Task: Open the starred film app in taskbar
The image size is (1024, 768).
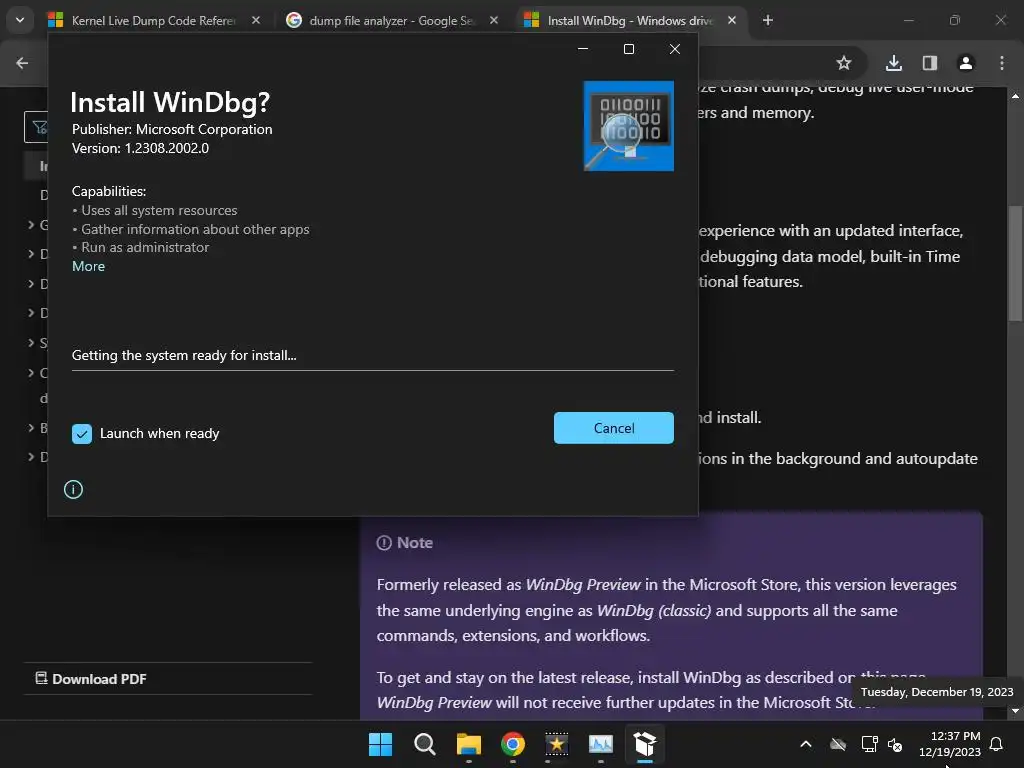Action: tap(556, 744)
